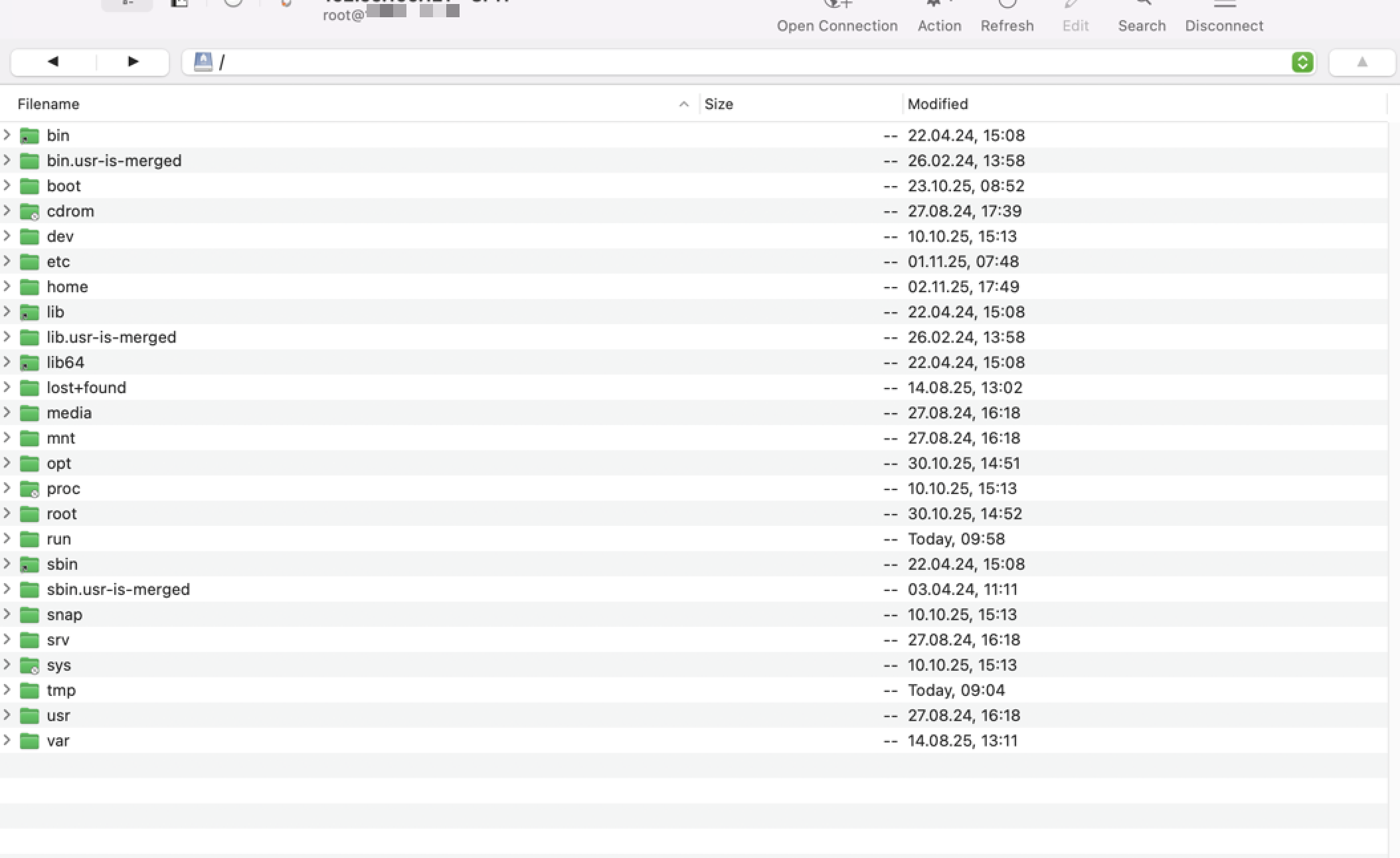This screenshot has height=858, width=1400.
Task: Go back with the left arrow
Action: coord(53,62)
